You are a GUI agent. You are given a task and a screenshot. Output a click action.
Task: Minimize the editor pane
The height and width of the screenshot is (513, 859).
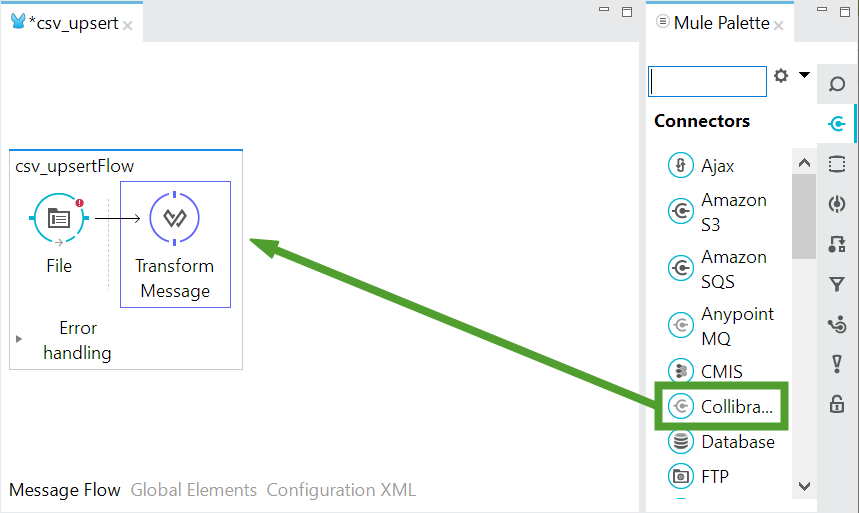point(604,9)
